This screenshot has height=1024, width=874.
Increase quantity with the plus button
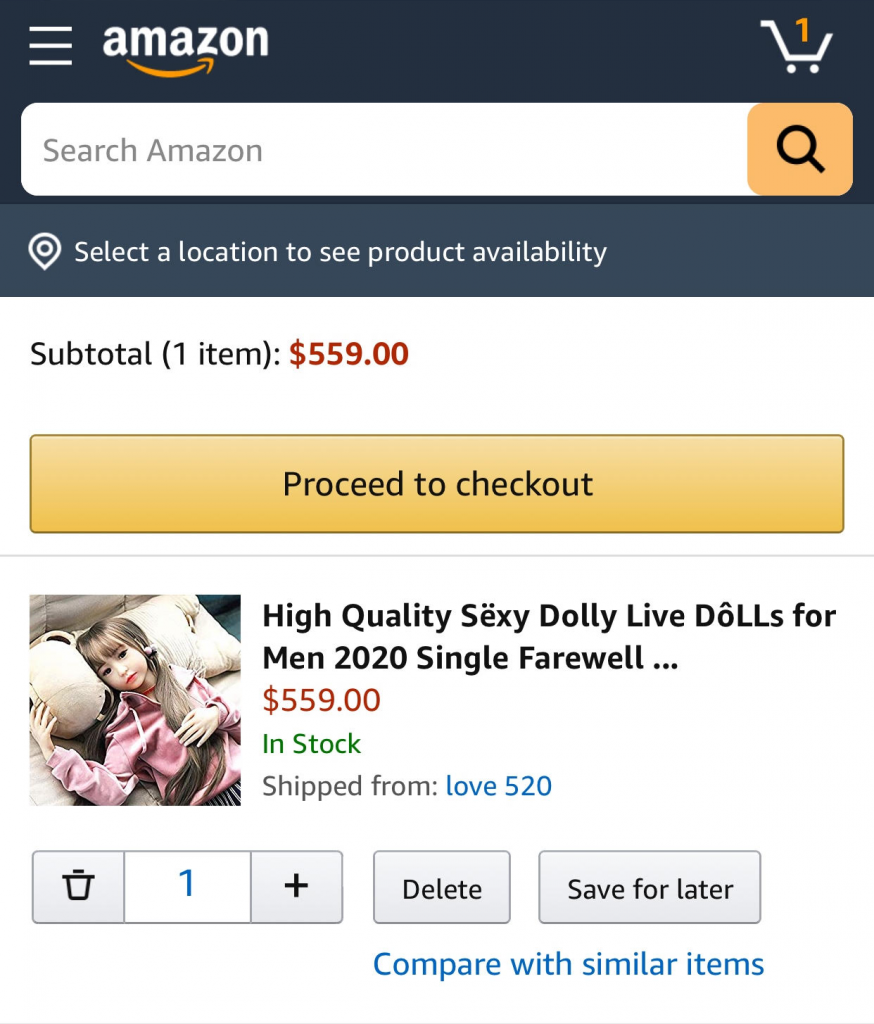pyautogui.click(x=296, y=886)
